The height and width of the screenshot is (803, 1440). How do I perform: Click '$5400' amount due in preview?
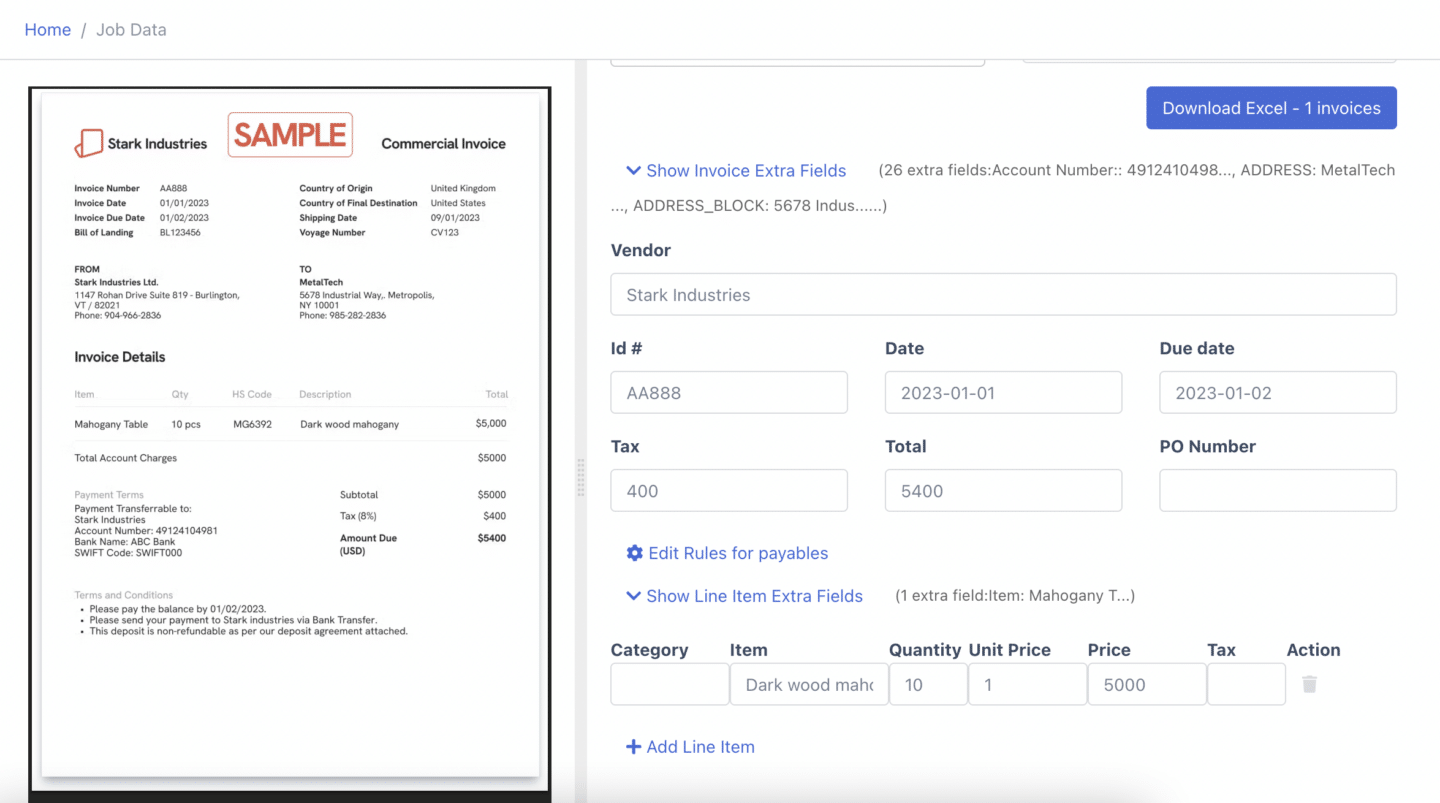point(492,538)
